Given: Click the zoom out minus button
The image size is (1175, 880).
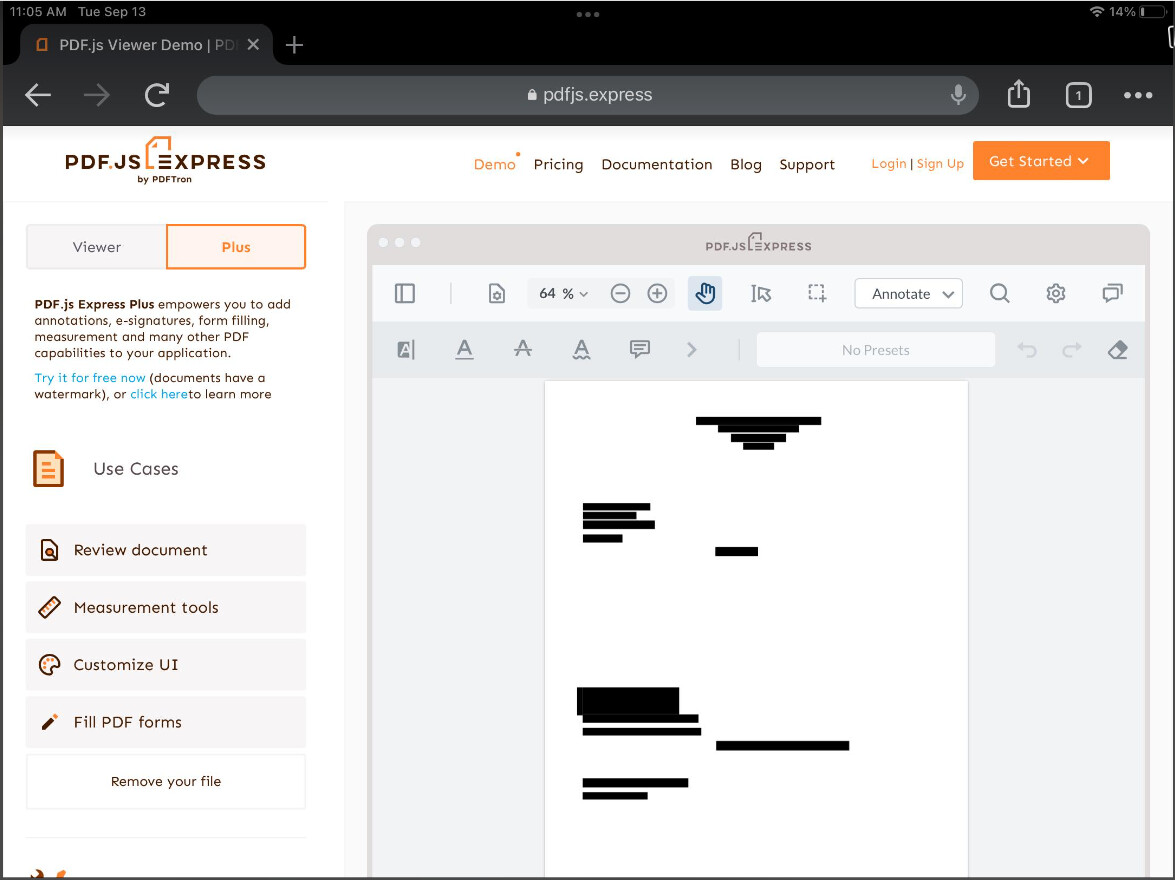Looking at the screenshot, I should click(620, 293).
